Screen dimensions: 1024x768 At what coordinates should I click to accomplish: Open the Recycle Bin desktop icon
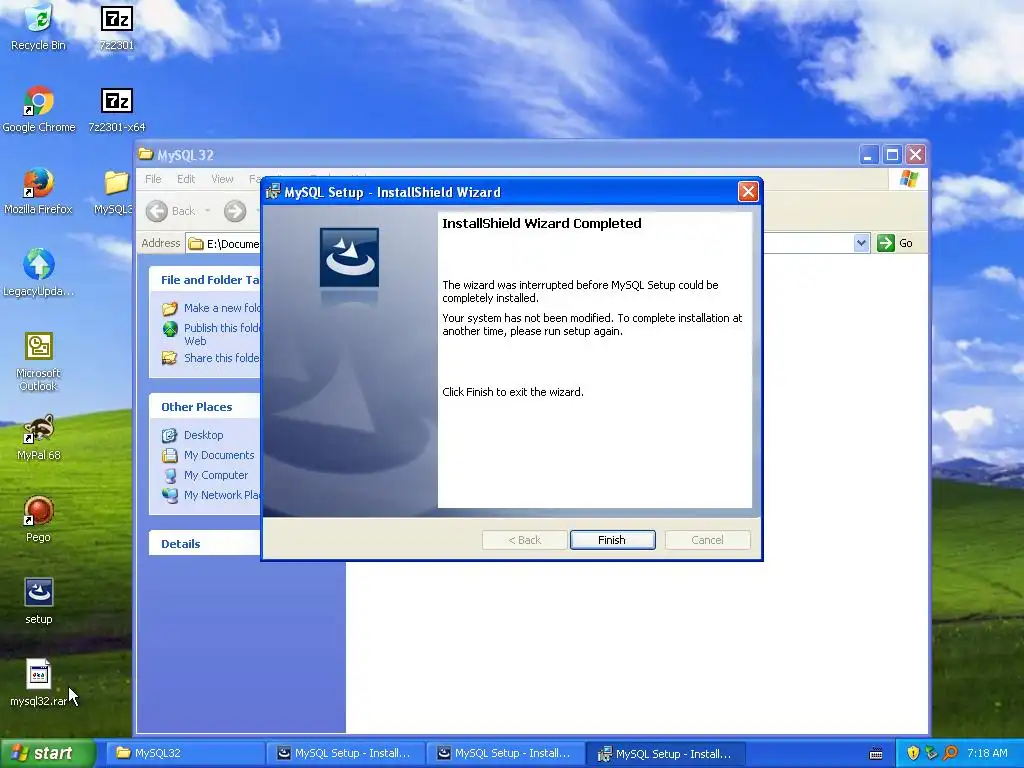[x=39, y=26]
